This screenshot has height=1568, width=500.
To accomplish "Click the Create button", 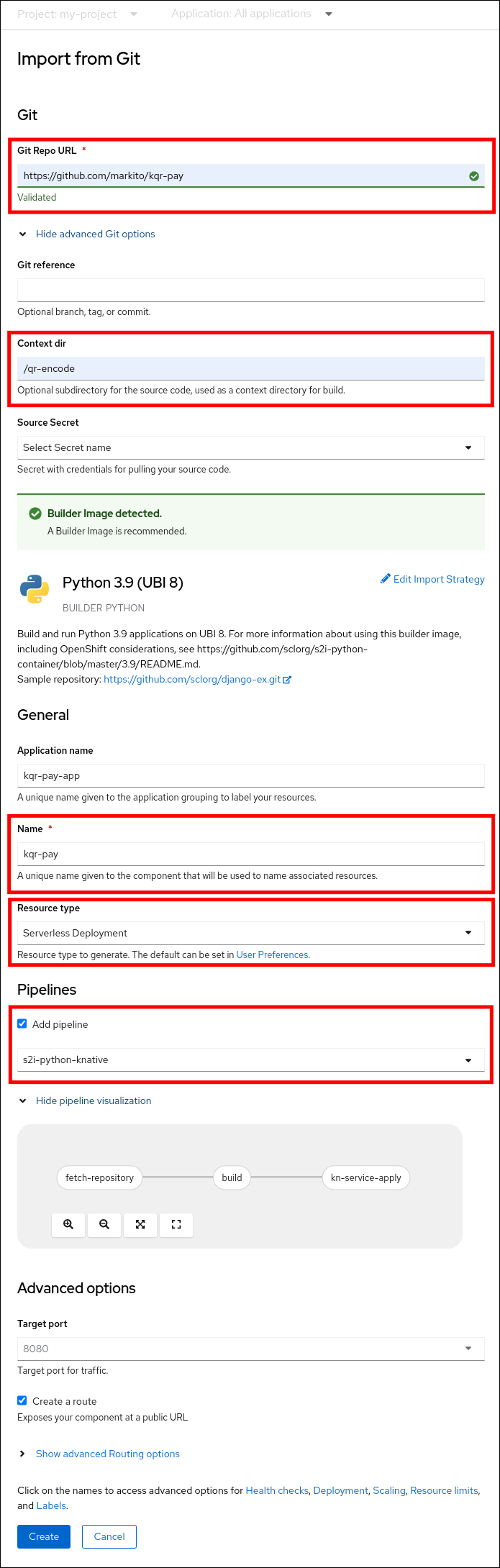I will 43,1536.
